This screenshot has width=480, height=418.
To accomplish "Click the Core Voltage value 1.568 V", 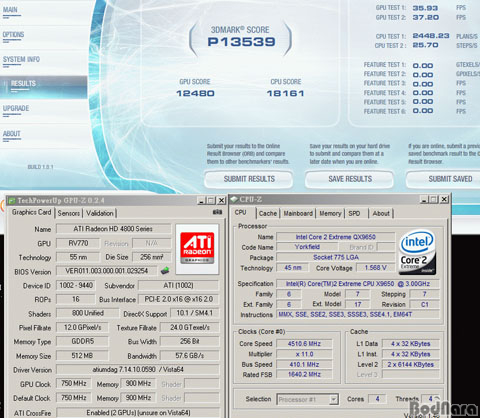I will pyautogui.click(x=375, y=268).
